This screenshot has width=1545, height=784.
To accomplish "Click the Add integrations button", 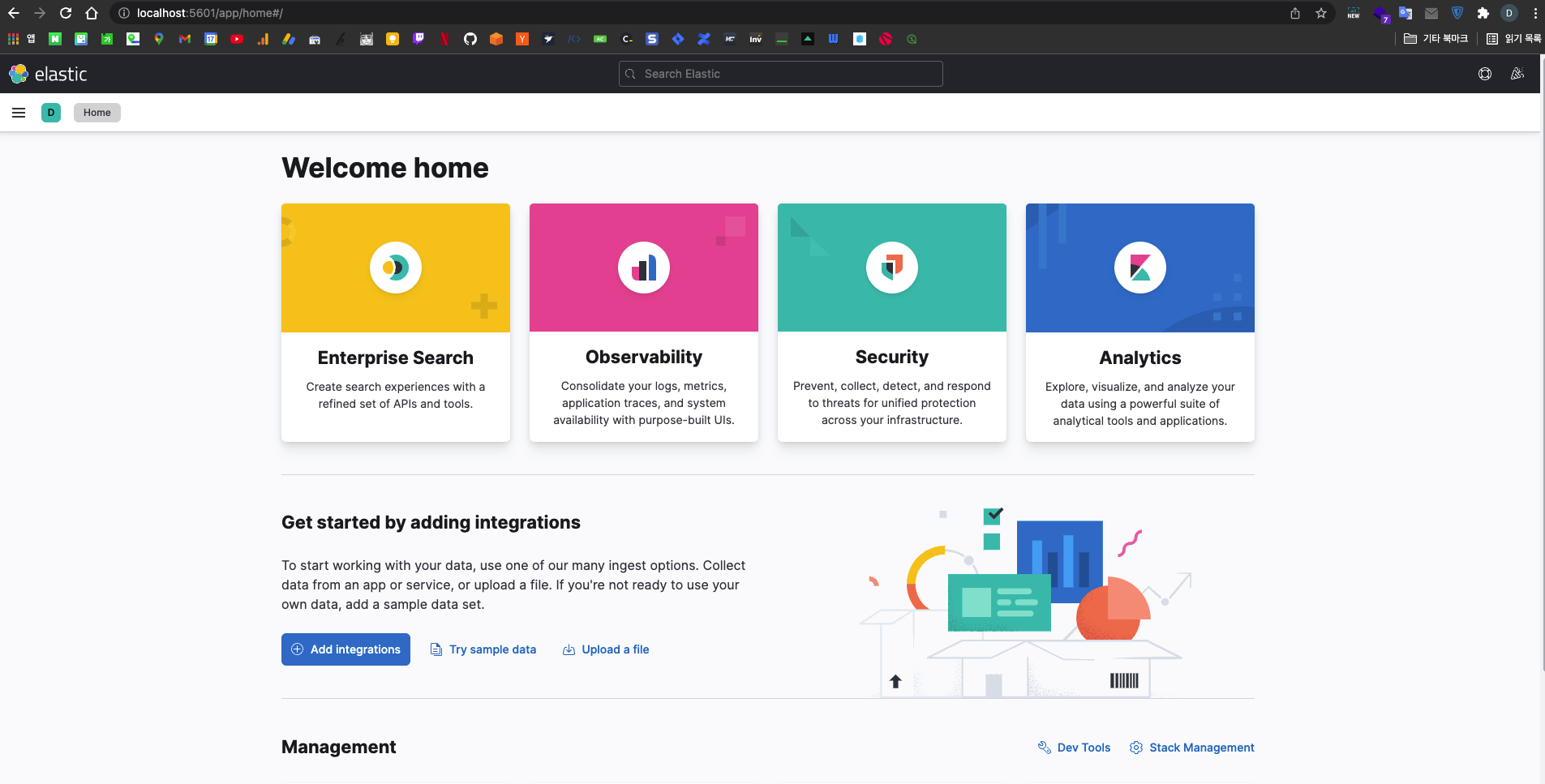I will click(345, 649).
